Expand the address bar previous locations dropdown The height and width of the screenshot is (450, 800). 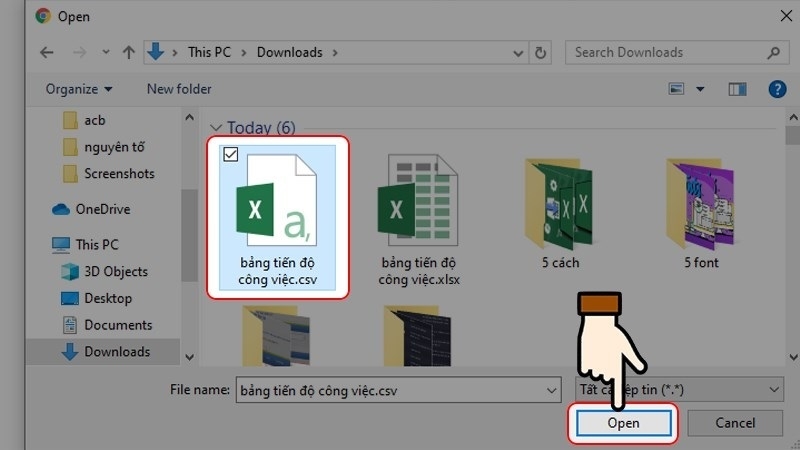[x=516, y=52]
